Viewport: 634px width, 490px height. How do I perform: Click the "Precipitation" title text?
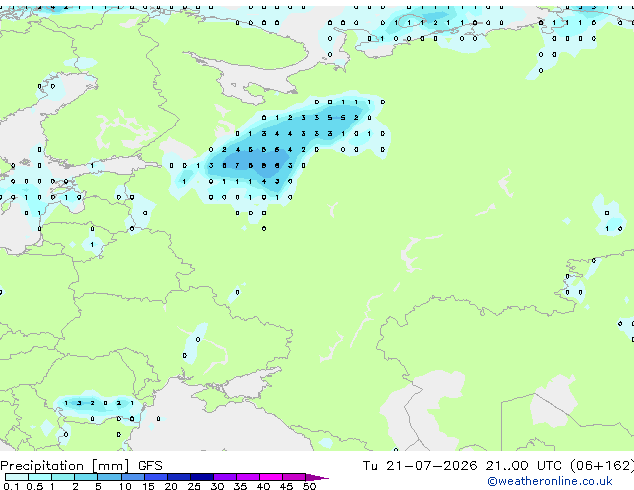coord(42,466)
